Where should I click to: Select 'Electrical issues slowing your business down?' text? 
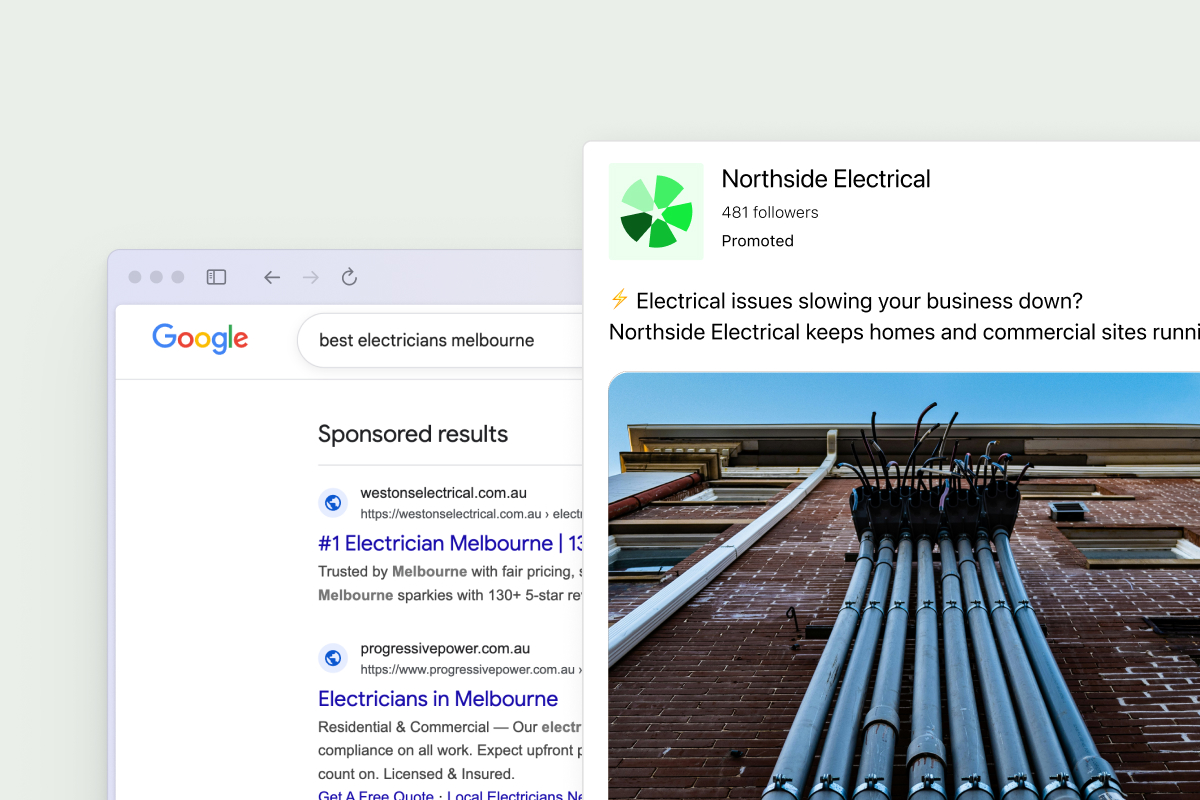(x=859, y=301)
